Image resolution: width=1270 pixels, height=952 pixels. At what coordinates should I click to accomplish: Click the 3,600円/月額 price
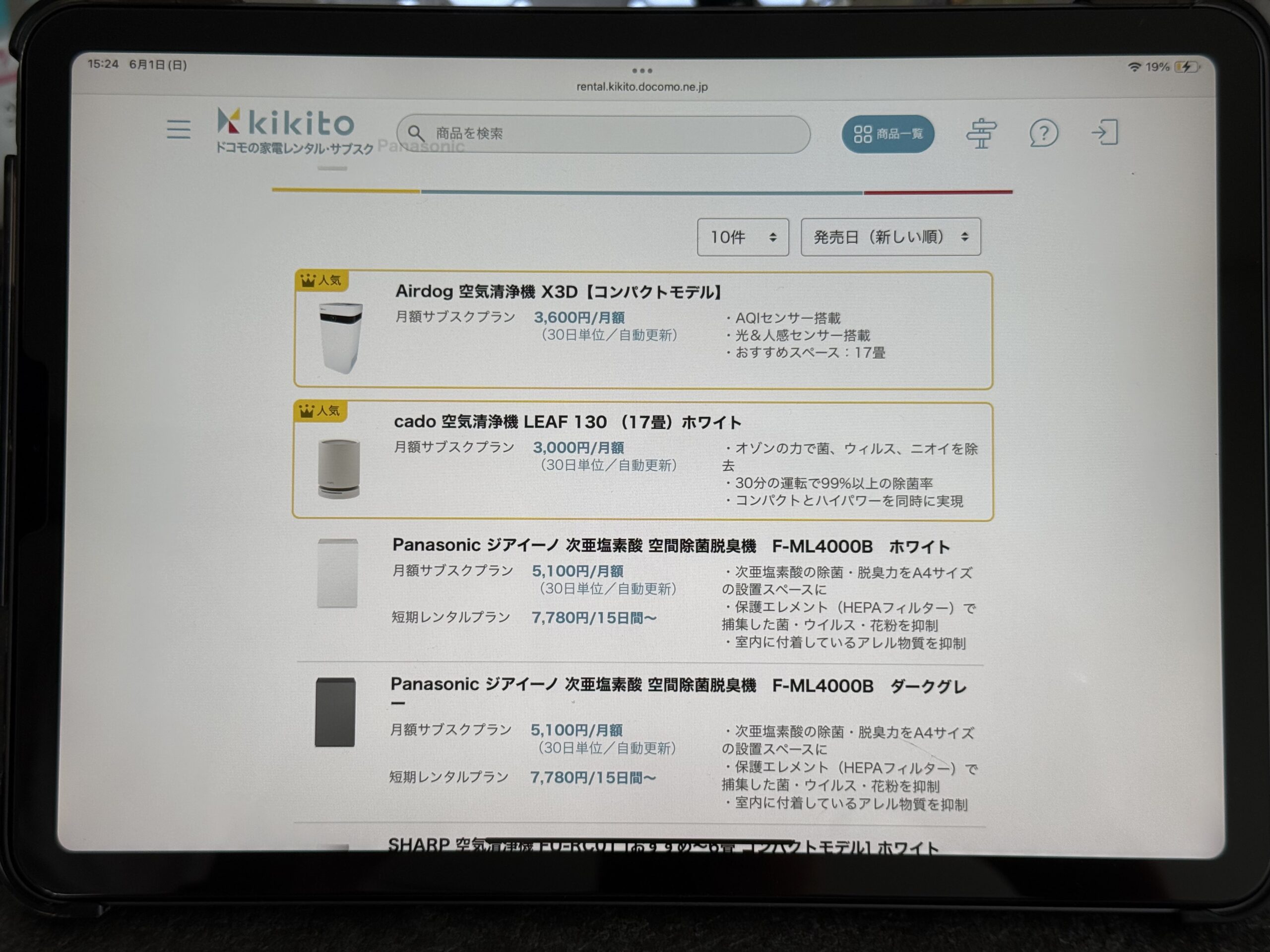579,317
